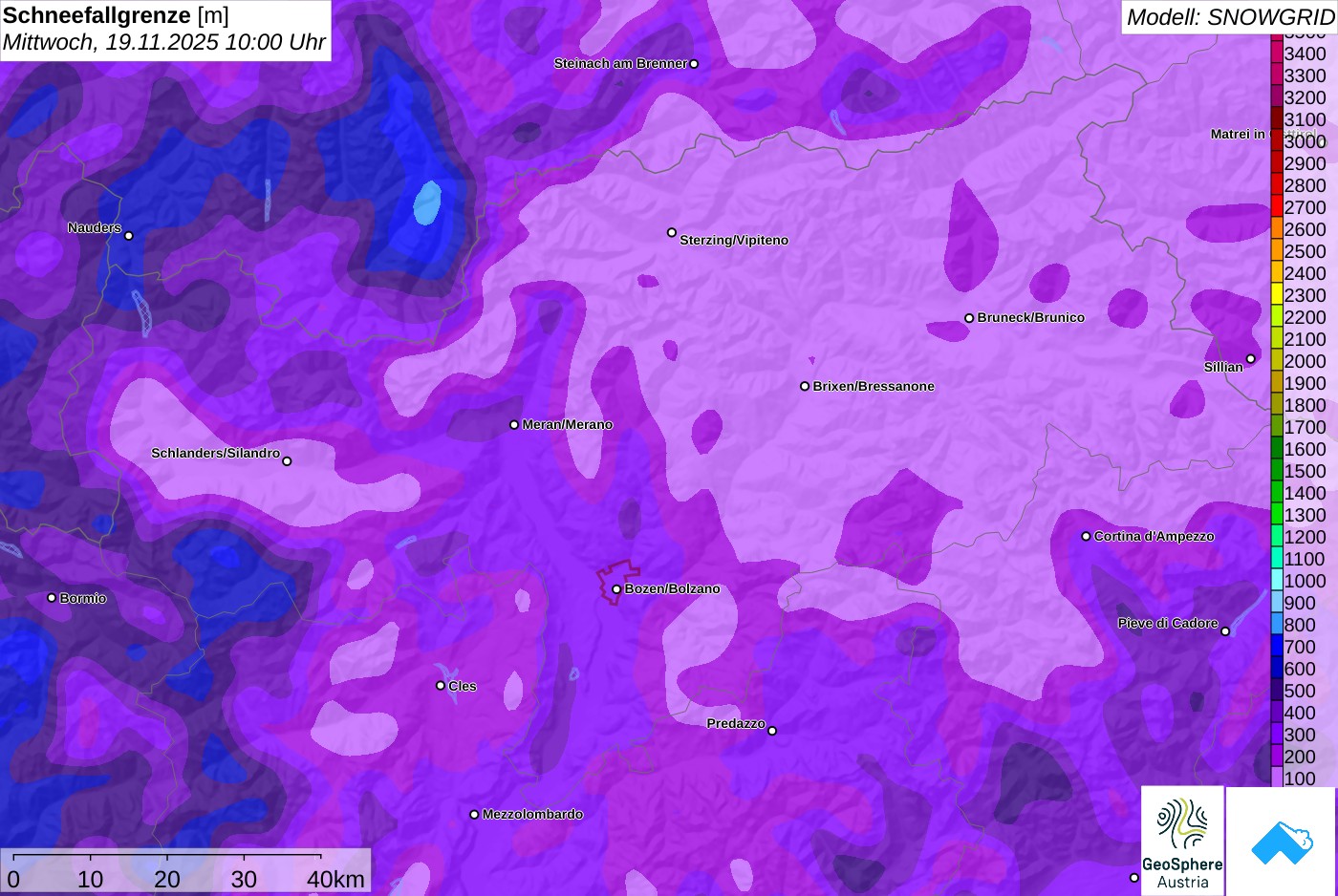Viewport: 1338px width, 896px height.
Task: Click the Pieve di Cadore marker
Action: tap(1225, 631)
